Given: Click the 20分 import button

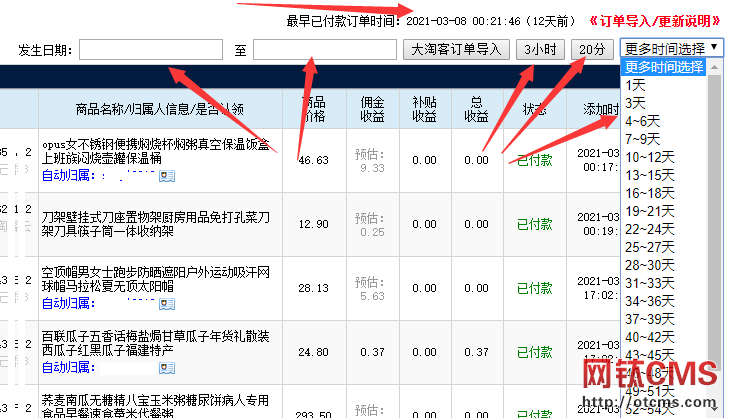Looking at the screenshot, I should click(x=592, y=49).
